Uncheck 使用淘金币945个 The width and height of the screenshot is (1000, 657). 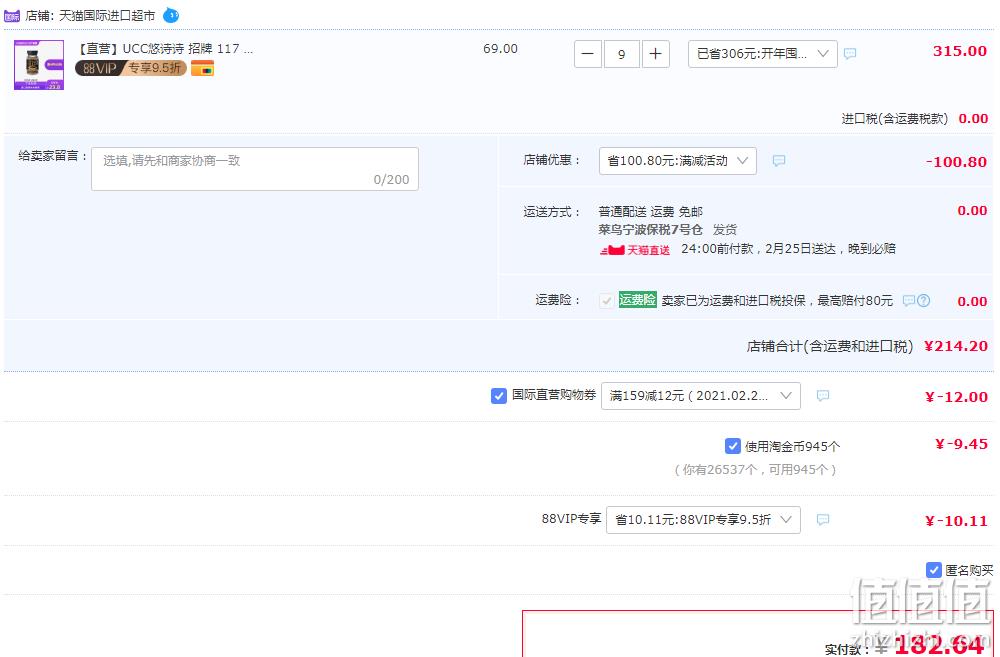(733, 446)
